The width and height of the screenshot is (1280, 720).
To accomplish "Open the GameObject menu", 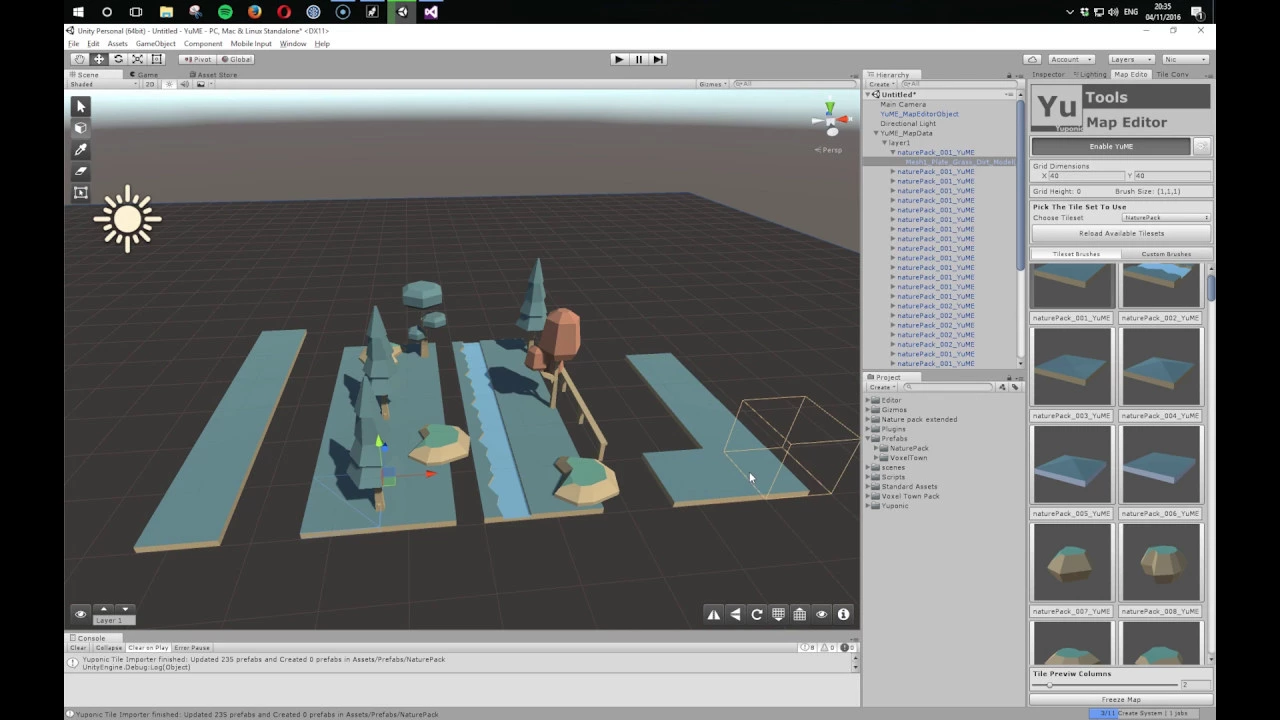I will pos(155,44).
